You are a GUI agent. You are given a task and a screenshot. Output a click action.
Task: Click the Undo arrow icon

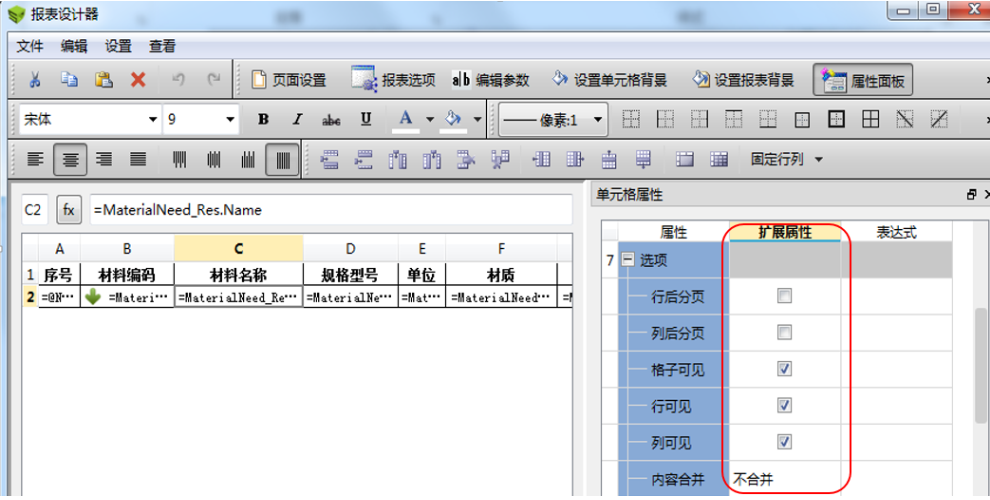click(179, 80)
